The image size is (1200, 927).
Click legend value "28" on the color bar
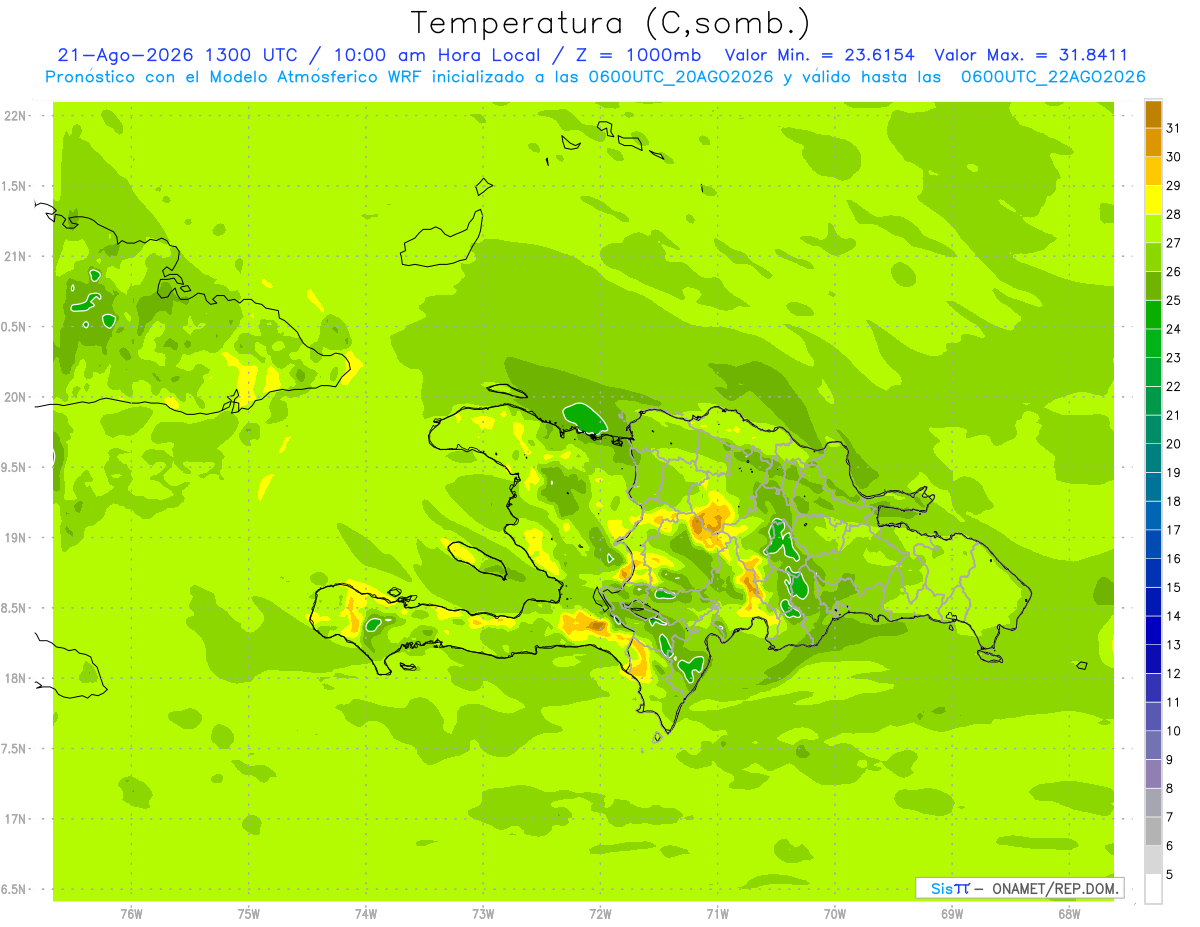[x=1173, y=214]
